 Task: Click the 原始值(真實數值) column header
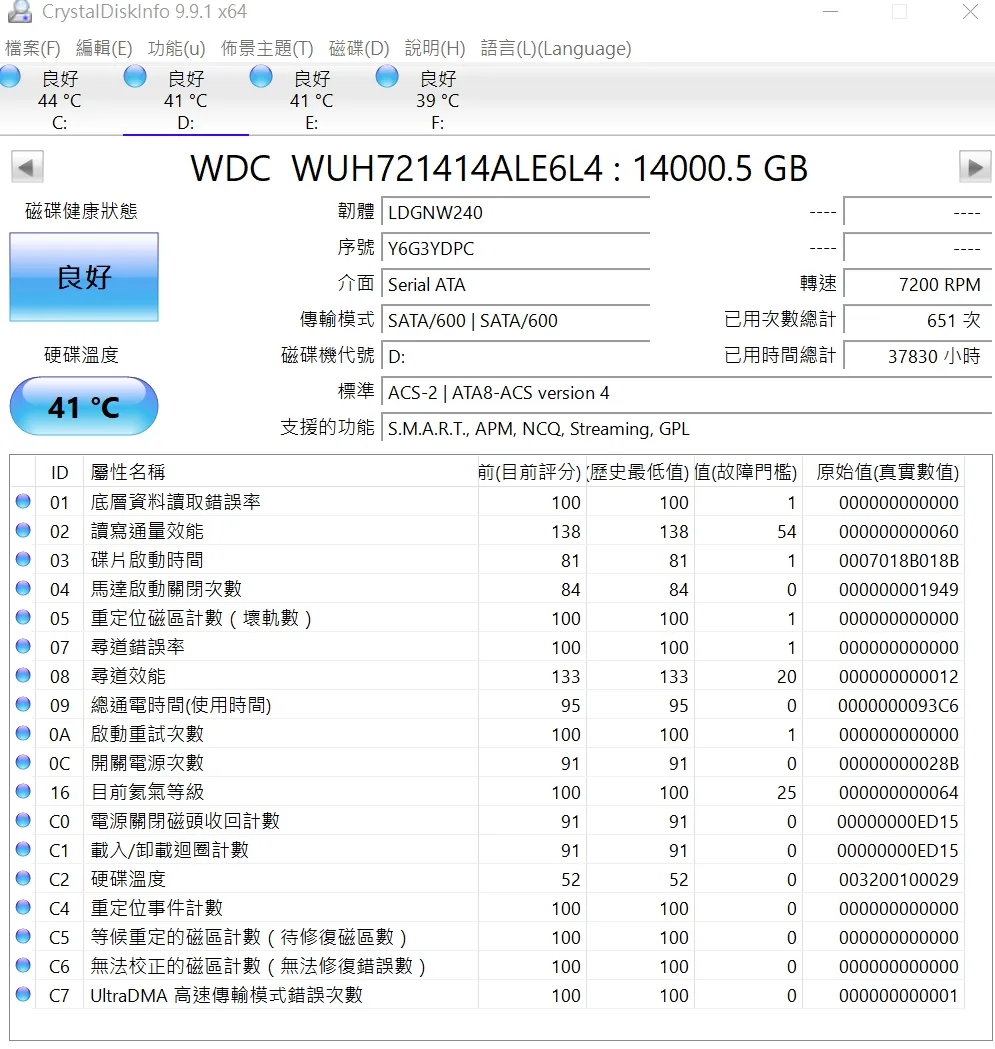[883, 472]
